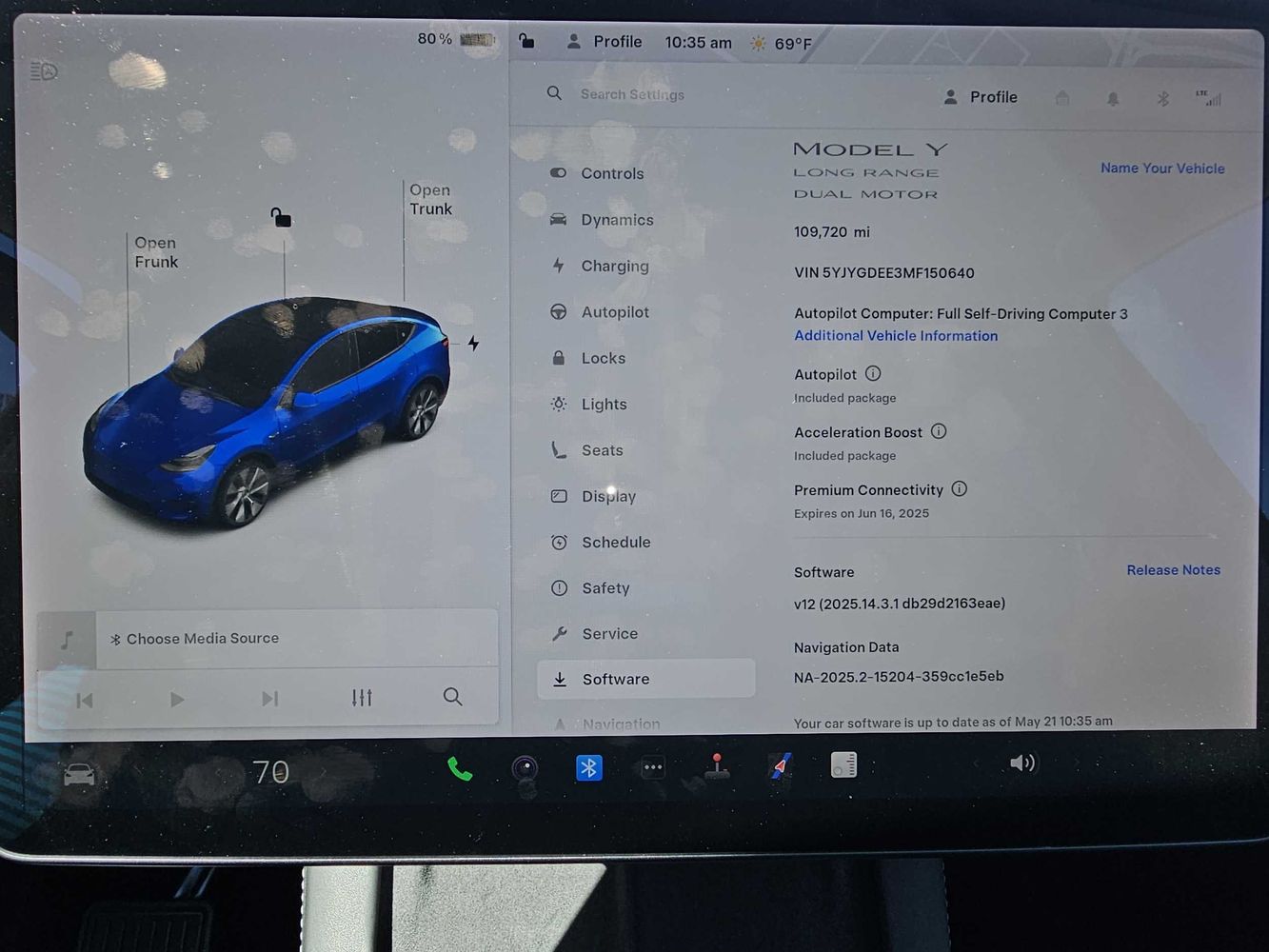Open the Lights settings menu
This screenshot has width=1269, height=952.
[x=588, y=404]
